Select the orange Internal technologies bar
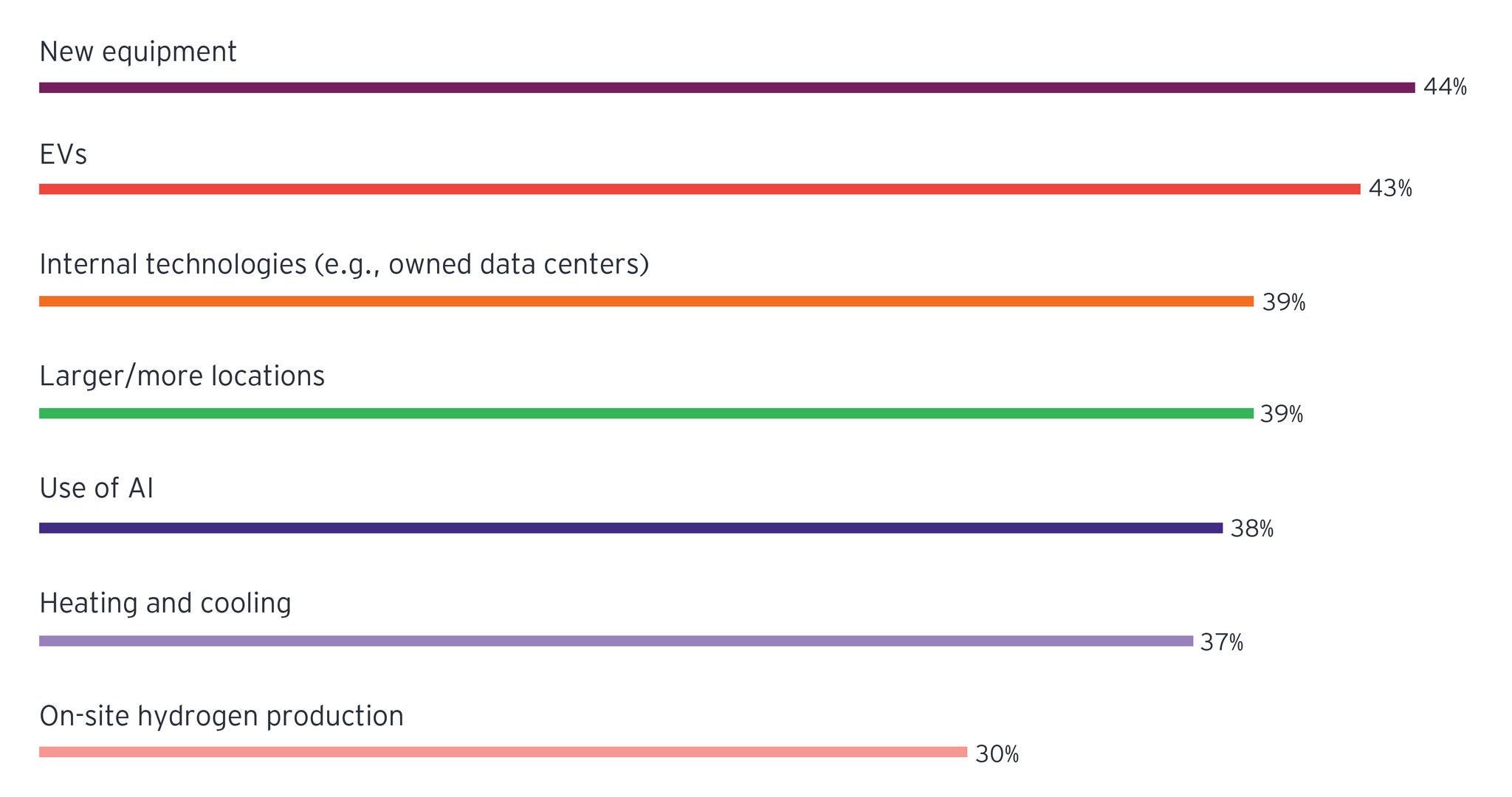Screen dimensions: 1512x797 click(x=646, y=301)
